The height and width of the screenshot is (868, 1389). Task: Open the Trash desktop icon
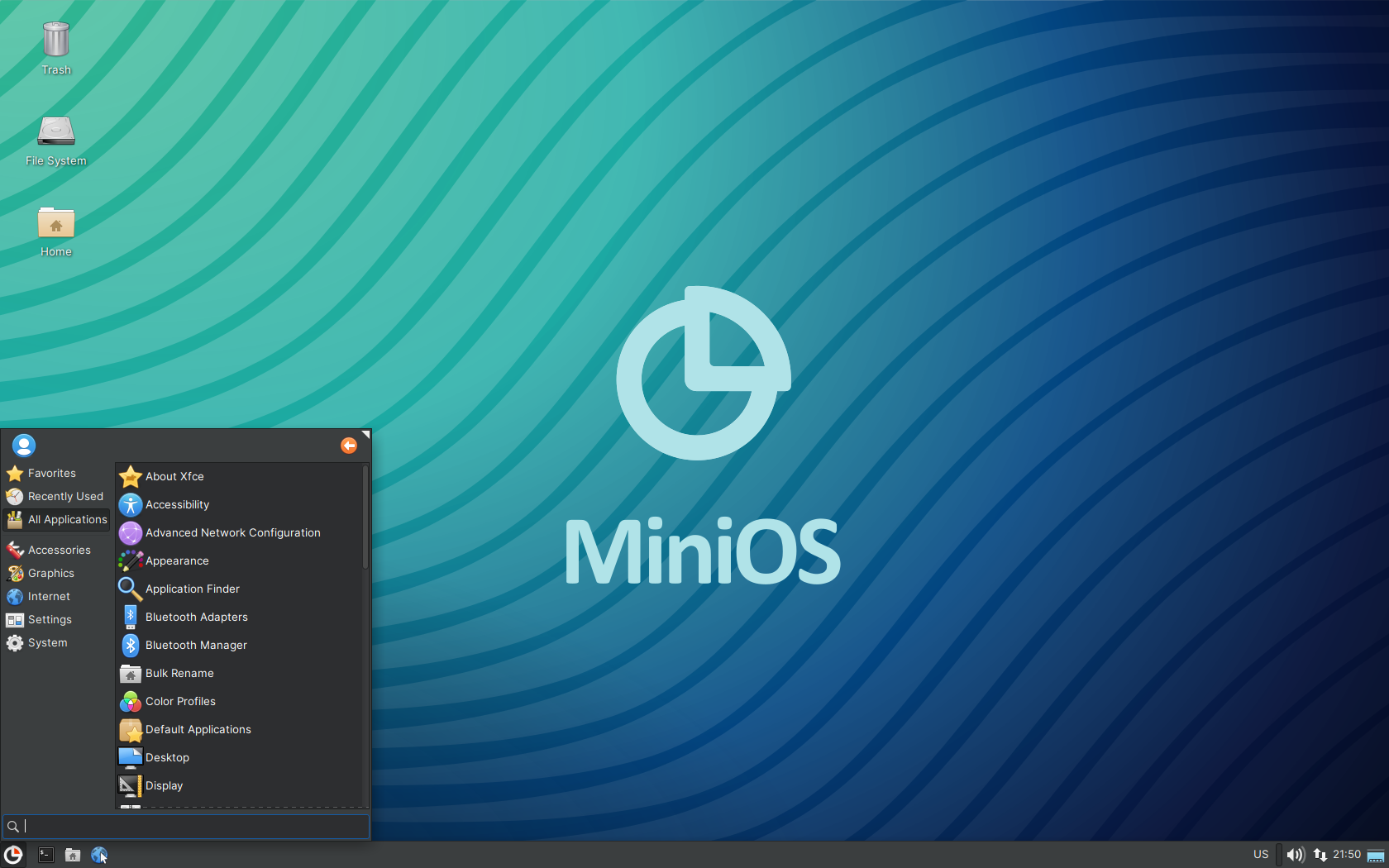pos(56,48)
